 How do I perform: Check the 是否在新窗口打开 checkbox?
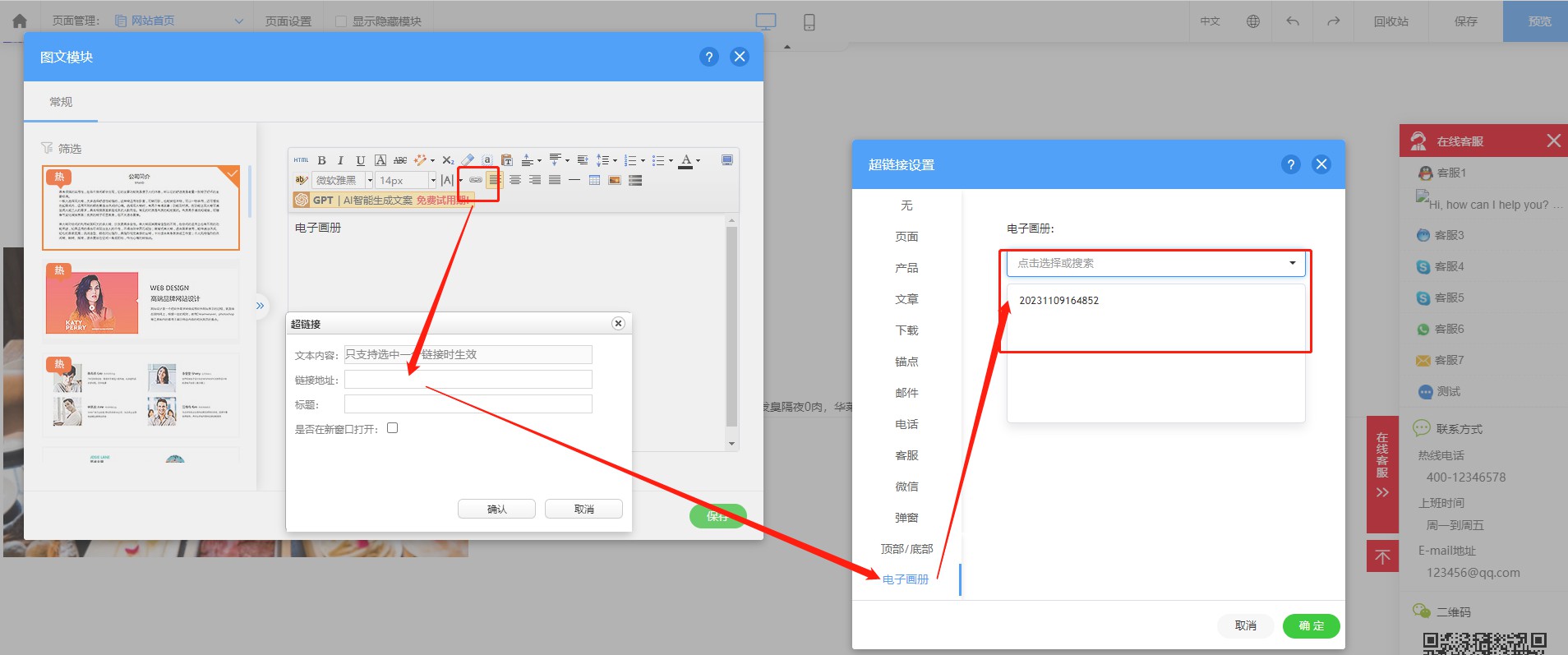point(393,428)
